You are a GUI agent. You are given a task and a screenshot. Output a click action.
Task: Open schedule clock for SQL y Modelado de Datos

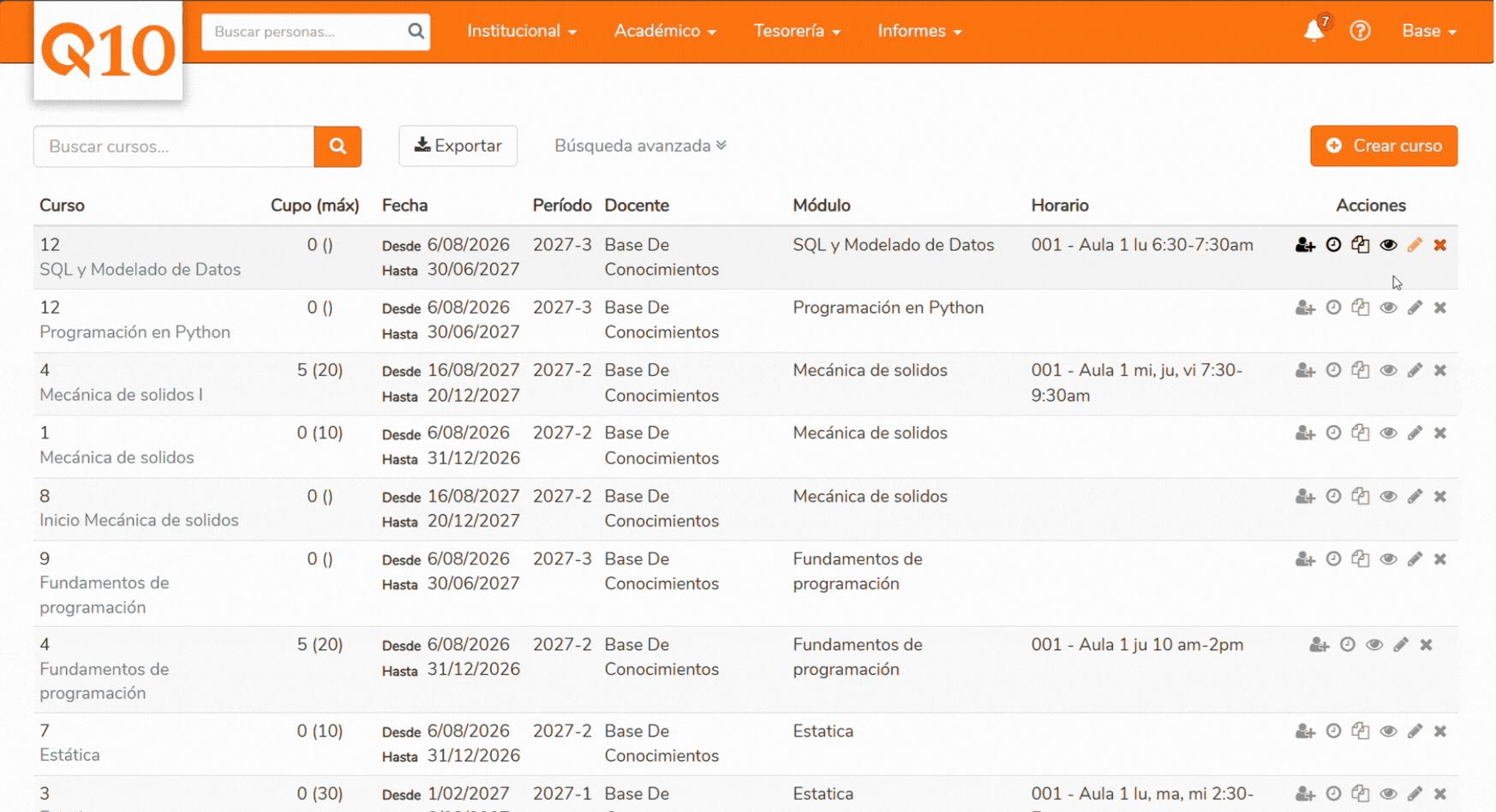click(1333, 245)
